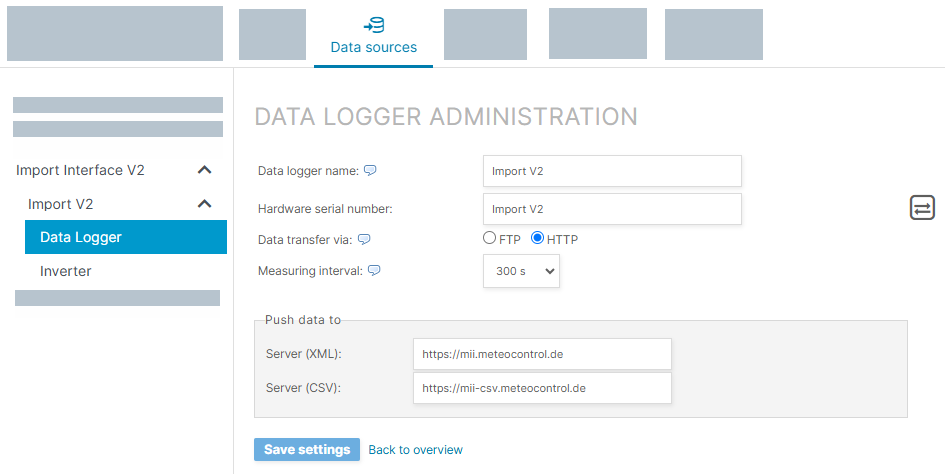
Task: Click the swap arrows icon at right edge
Action: click(x=922, y=208)
